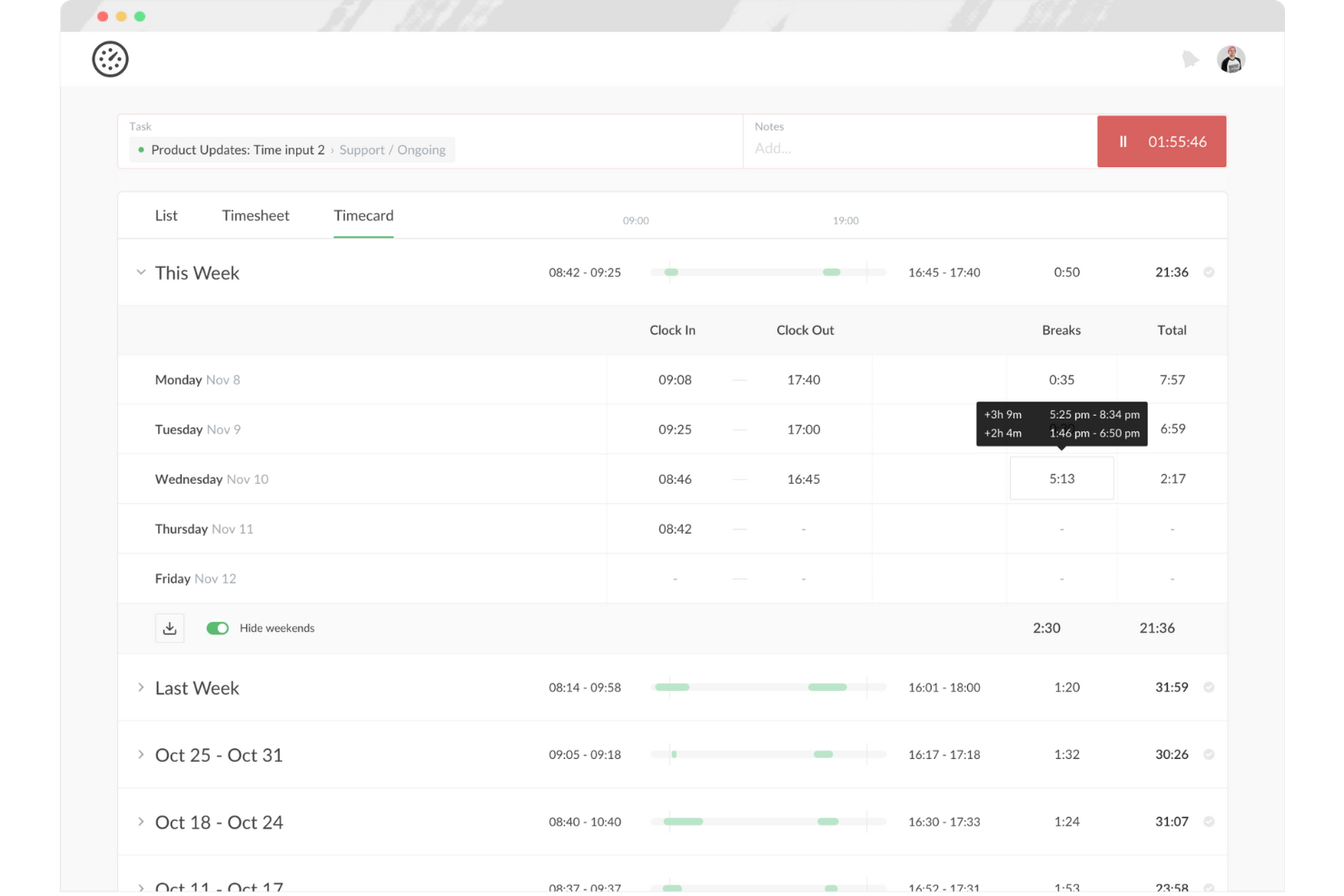Click the approval check beside This Week's 21:36
The image size is (1344, 896).
click(x=1210, y=271)
